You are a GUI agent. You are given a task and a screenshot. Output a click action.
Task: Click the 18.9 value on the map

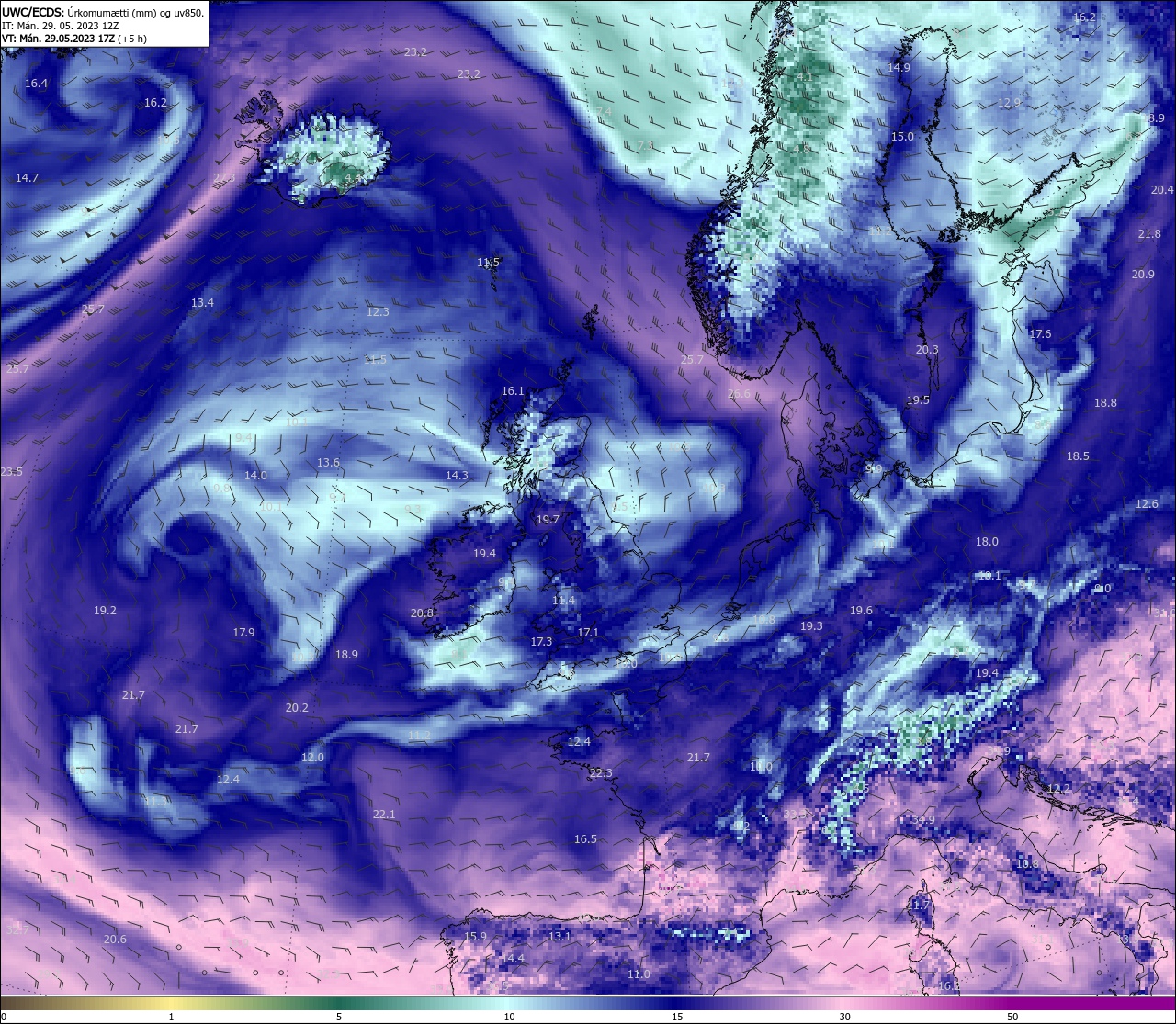coord(346,655)
